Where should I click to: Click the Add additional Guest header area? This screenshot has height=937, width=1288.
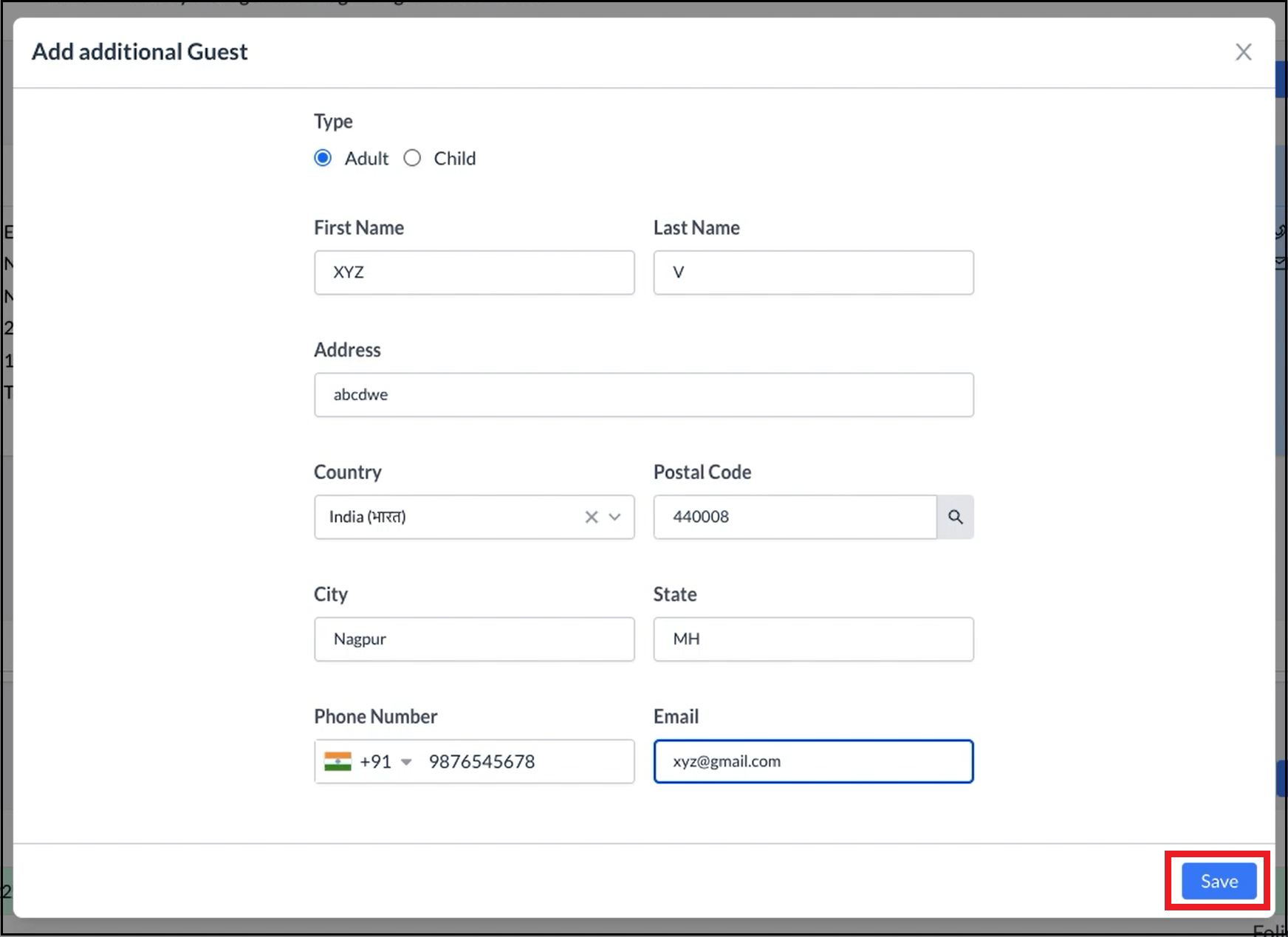click(x=139, y=52)
